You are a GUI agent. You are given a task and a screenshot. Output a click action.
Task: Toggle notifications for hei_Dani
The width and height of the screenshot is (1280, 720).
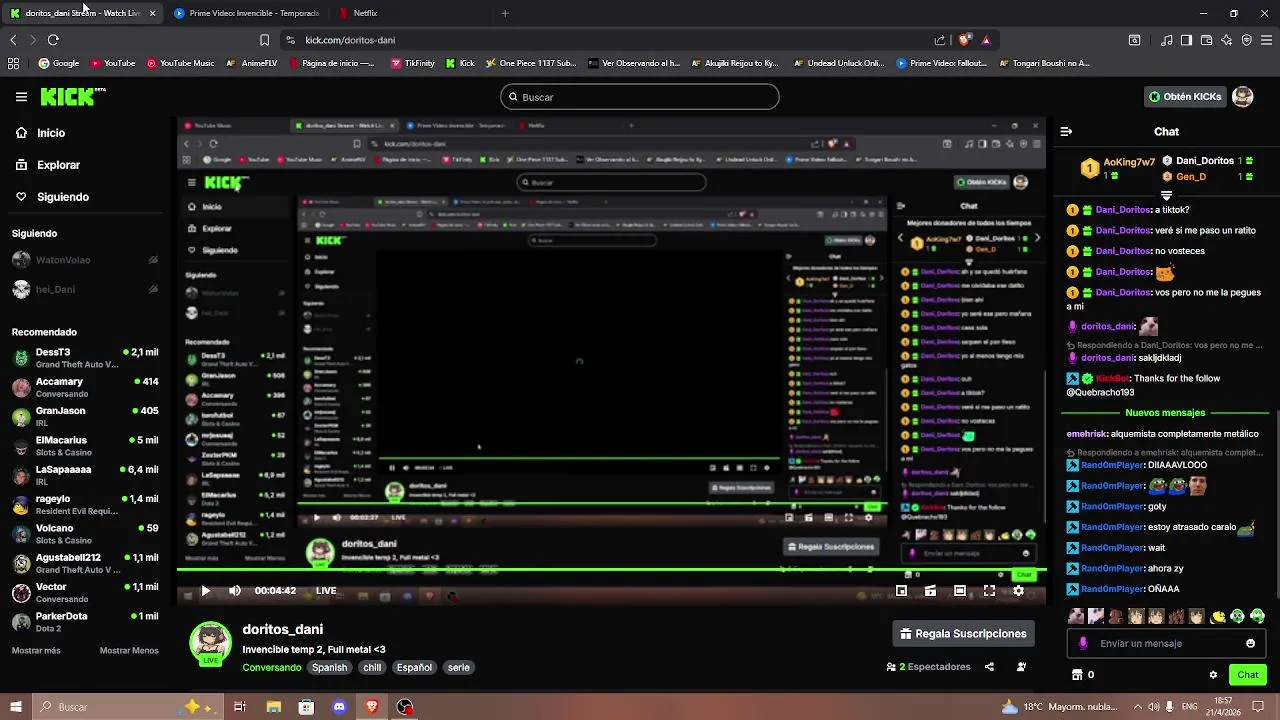153,289
